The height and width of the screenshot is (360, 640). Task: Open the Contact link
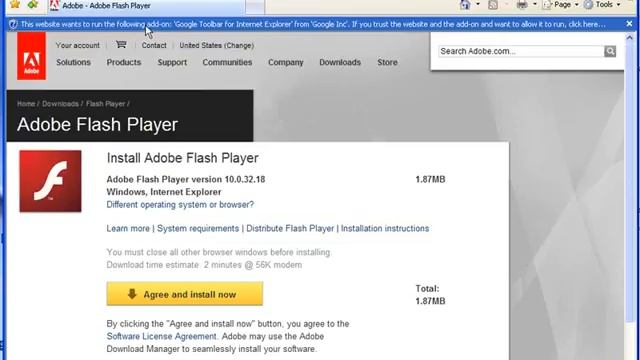click(x=154, y=45)
